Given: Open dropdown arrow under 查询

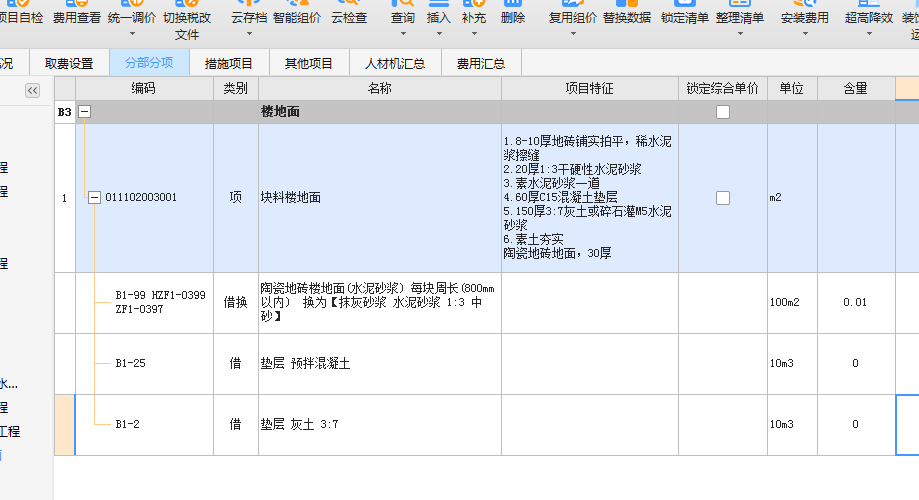Looking at the screenshot, I should click(403, 34).
